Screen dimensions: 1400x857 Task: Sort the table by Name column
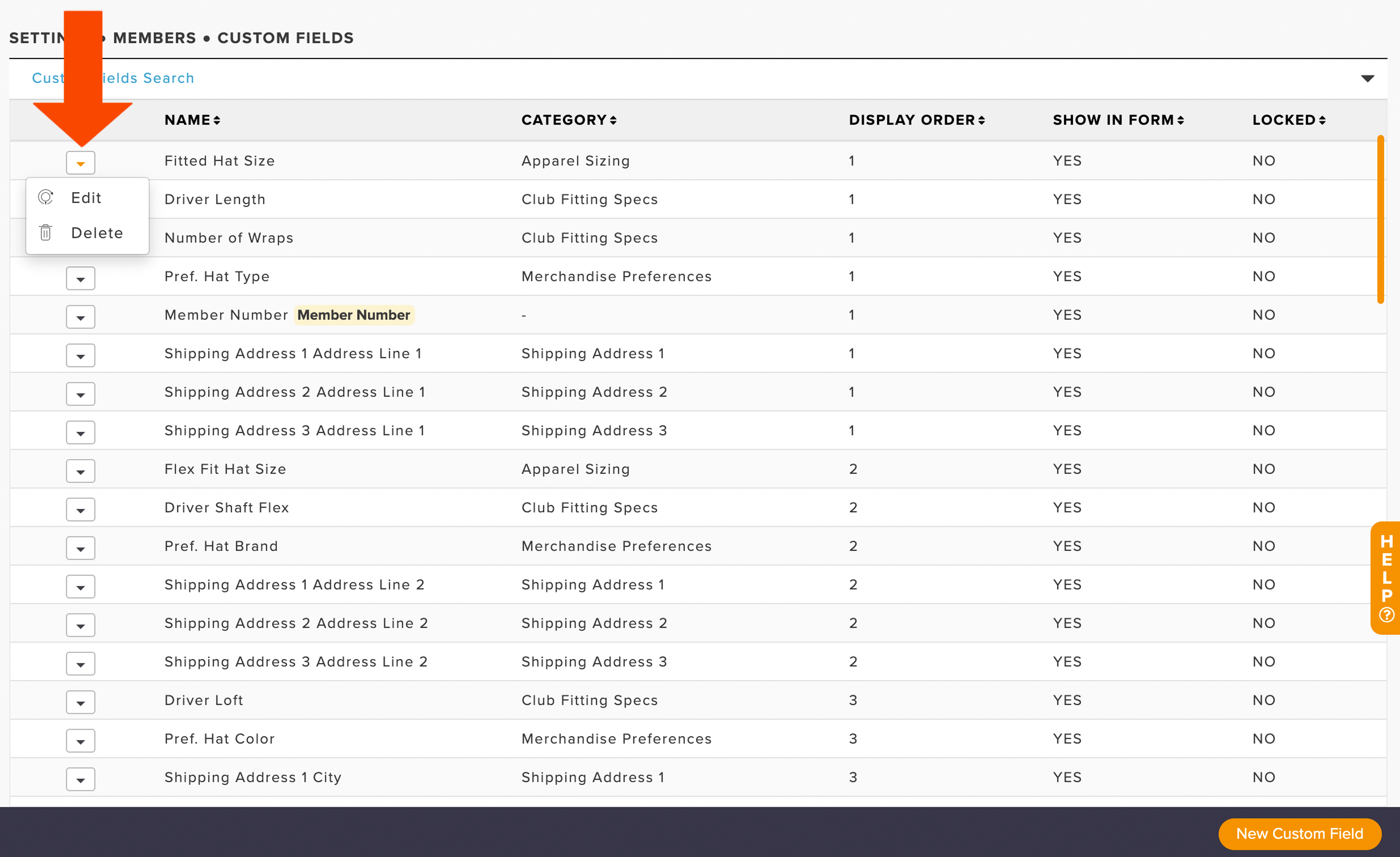pyautogui.click(x=192, y=120)
